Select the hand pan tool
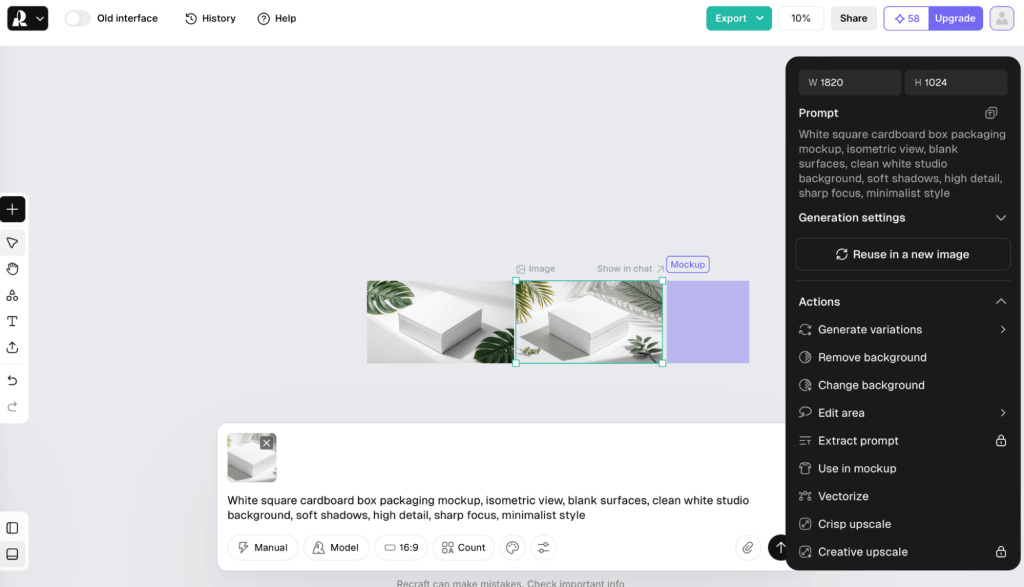Image resolution: width=1024 pixels, height=587 pixels. point(12,269)
